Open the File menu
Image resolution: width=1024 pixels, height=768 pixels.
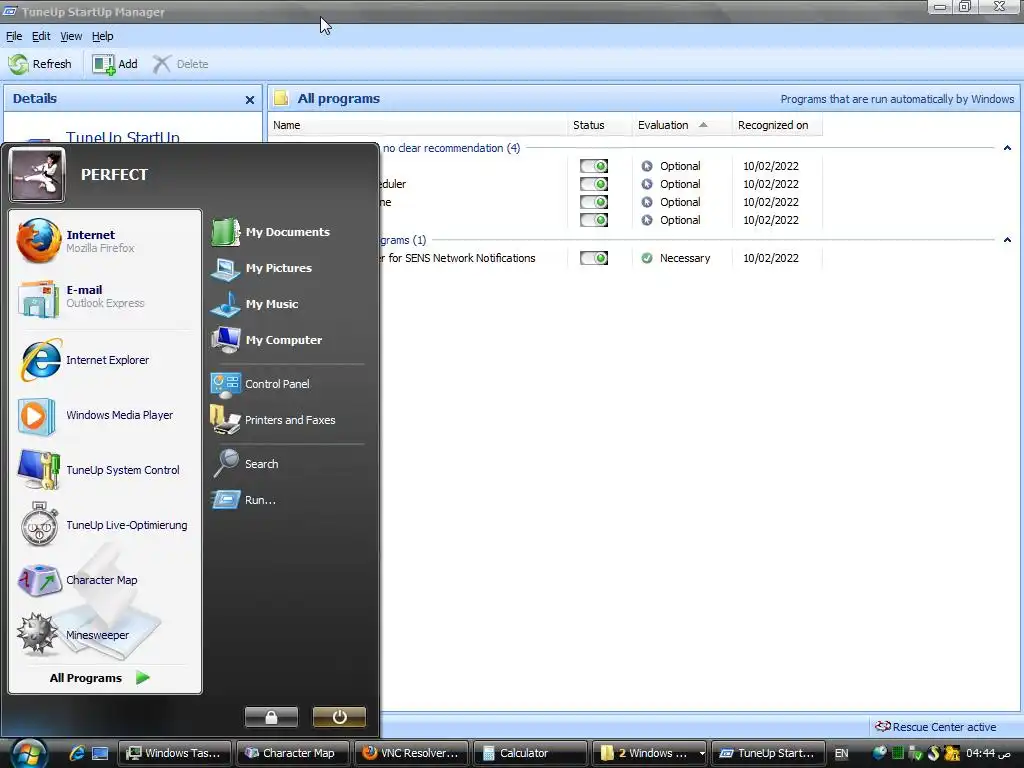[14, 37]
